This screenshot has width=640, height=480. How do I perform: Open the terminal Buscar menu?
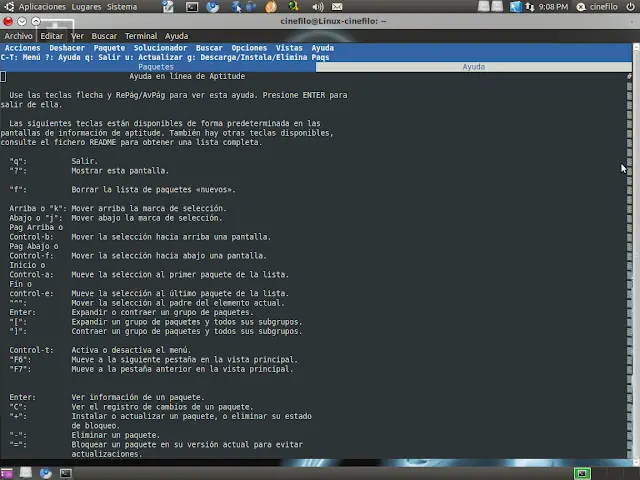(x=104, y=36)
